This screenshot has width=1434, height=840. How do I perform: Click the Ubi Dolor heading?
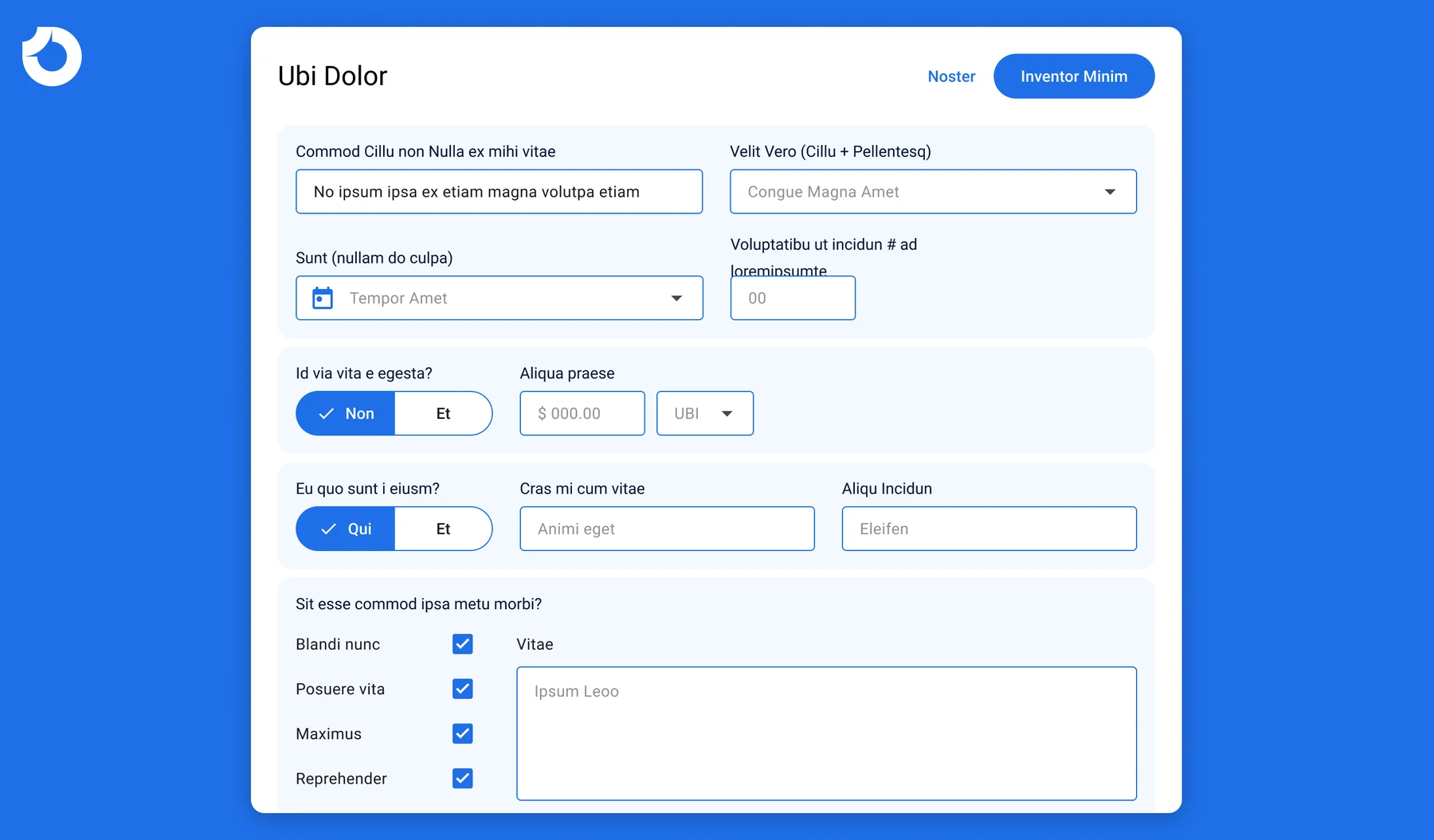[332, 76]
